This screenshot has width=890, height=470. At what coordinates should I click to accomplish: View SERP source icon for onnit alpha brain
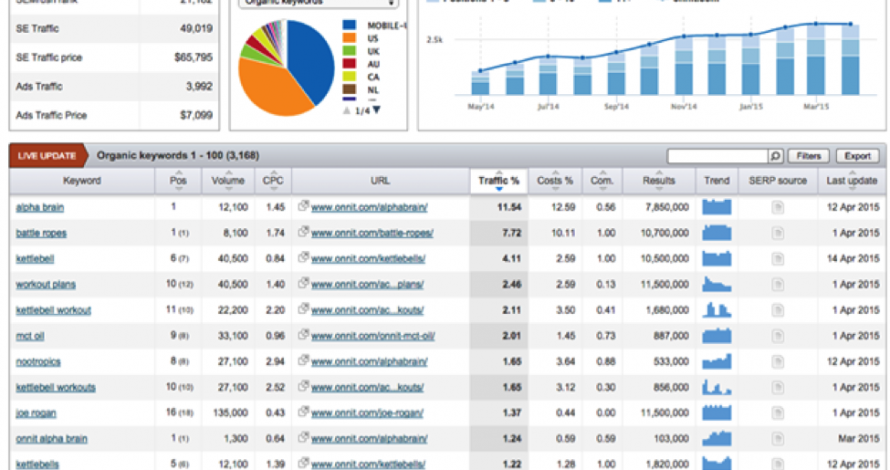pyautogui.click(x=778, y=439)
